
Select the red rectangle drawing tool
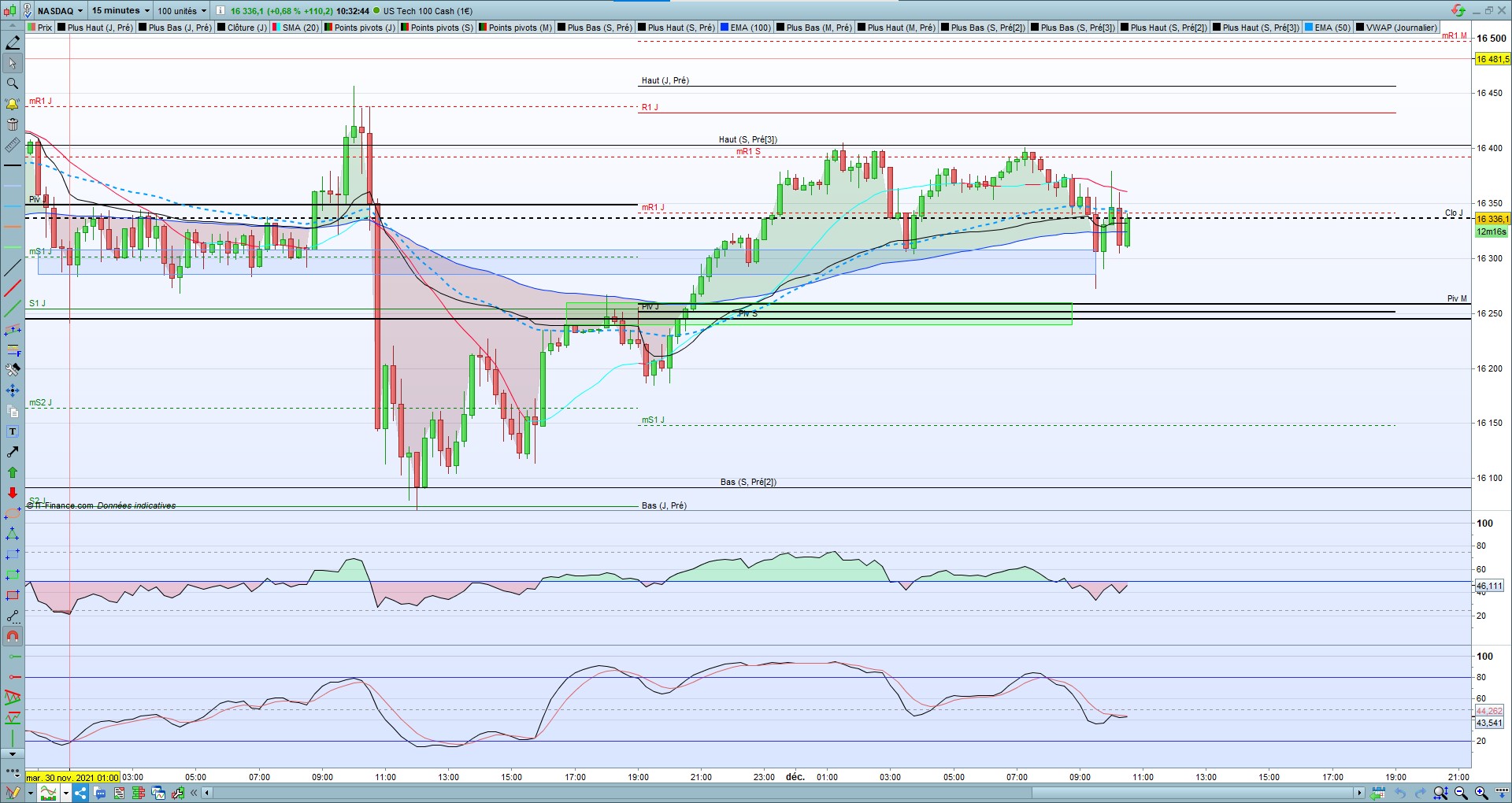tap(13, 595)
